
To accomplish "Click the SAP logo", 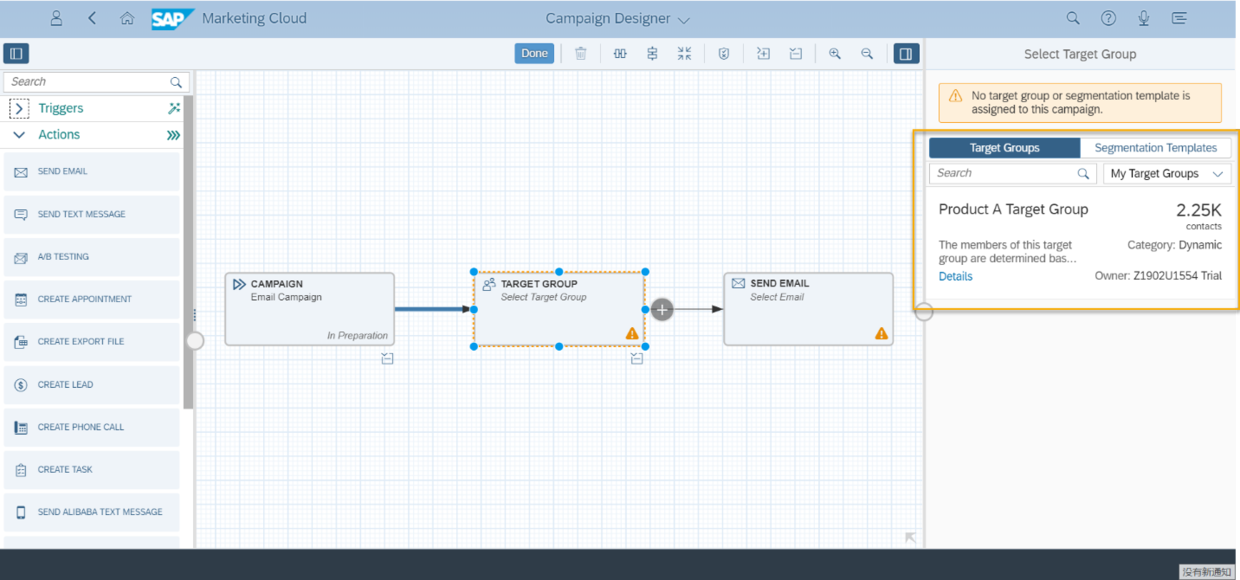I will (x=172, y=19).
